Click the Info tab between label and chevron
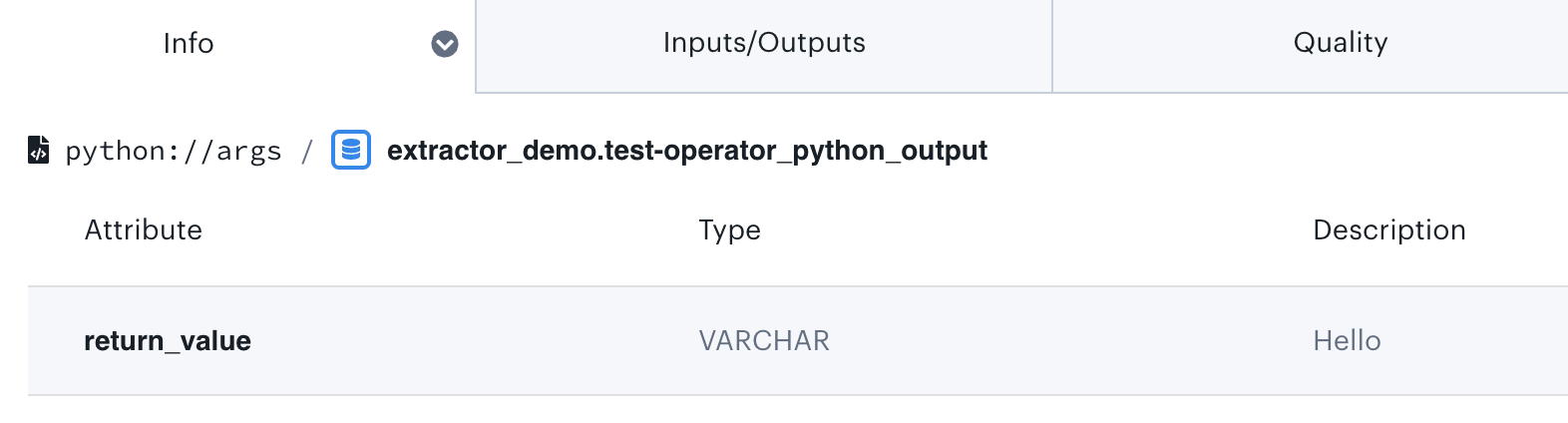 tap(319, 44)
